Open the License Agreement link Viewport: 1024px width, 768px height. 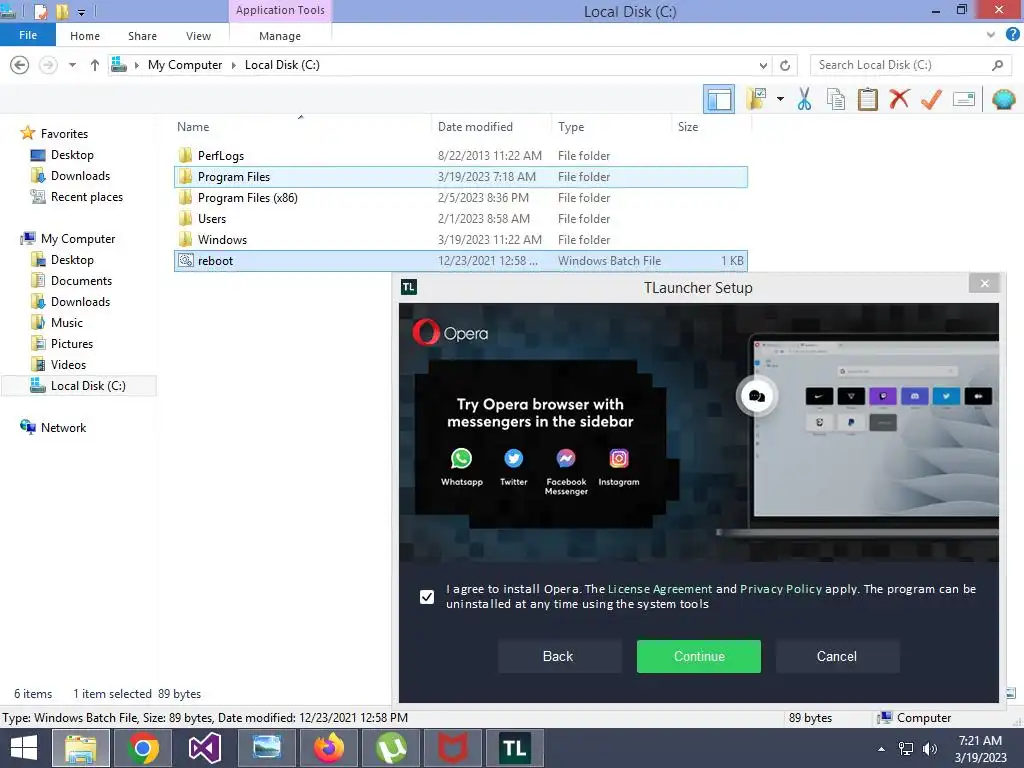tap(660, 589)
